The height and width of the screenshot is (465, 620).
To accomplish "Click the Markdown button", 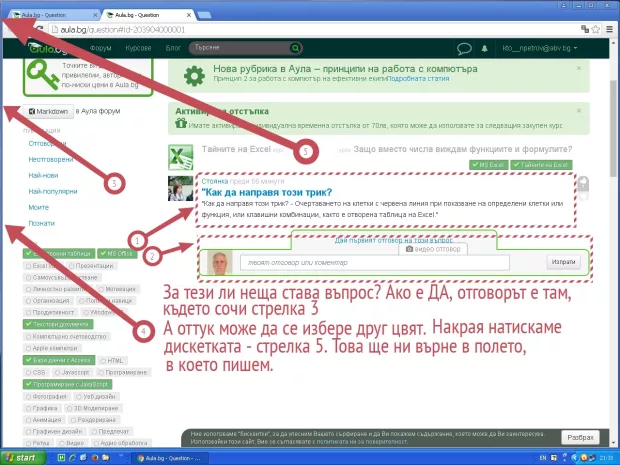I will point(48,112).
